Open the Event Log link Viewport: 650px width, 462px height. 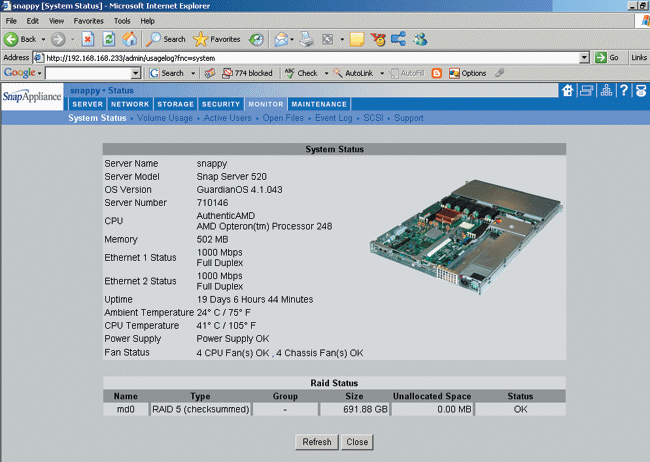click(x=334, y=118)
